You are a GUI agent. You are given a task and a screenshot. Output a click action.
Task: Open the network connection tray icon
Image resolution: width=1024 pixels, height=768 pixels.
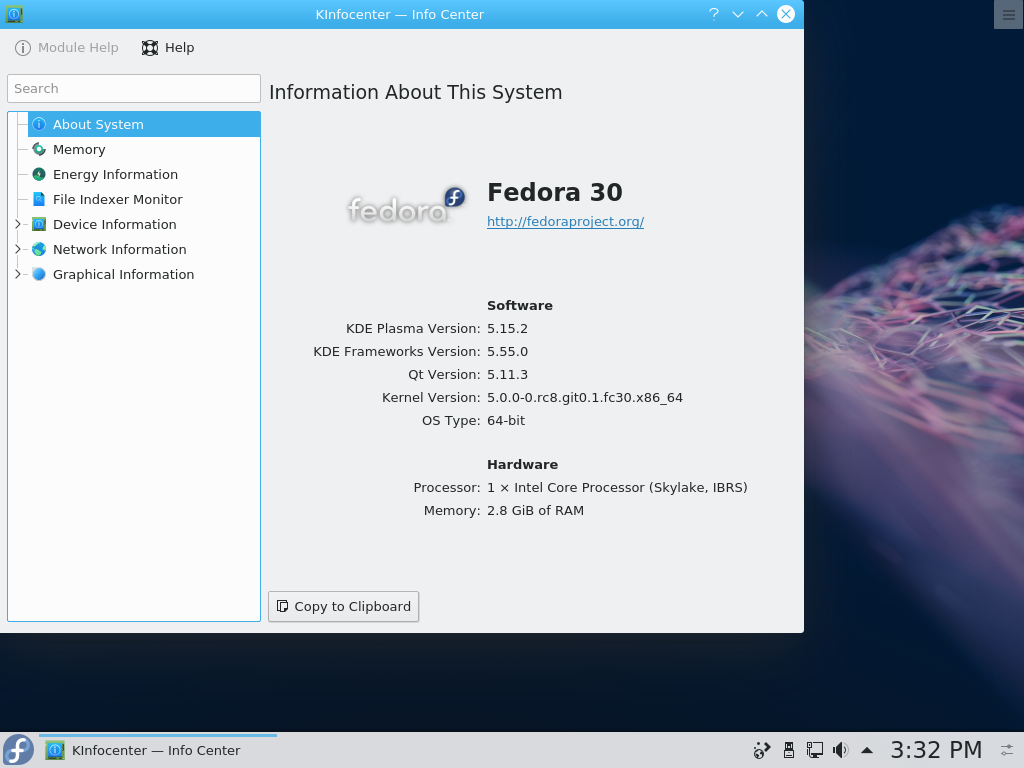coord(814,750)
